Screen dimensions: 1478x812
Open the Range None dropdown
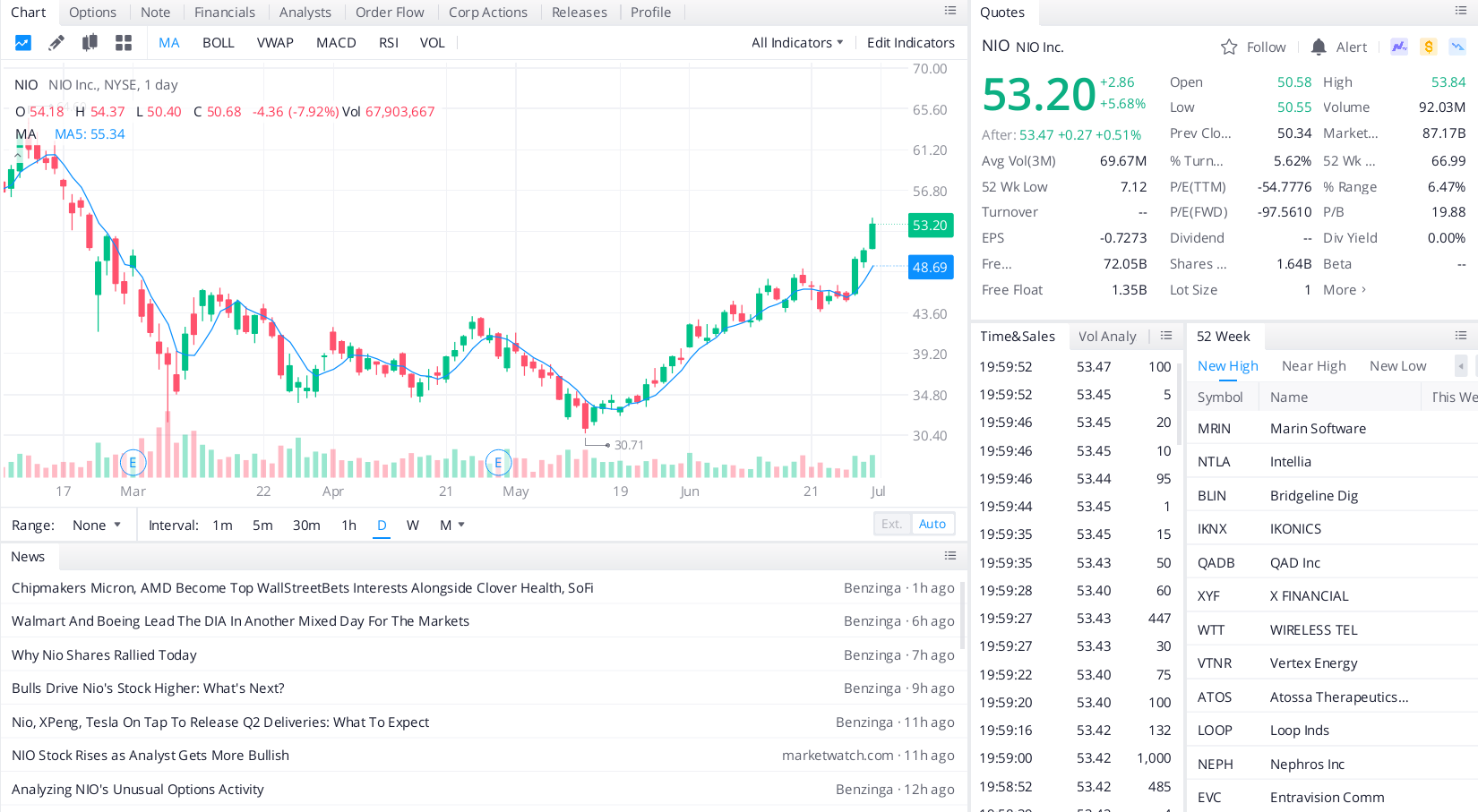click(96, 526)
